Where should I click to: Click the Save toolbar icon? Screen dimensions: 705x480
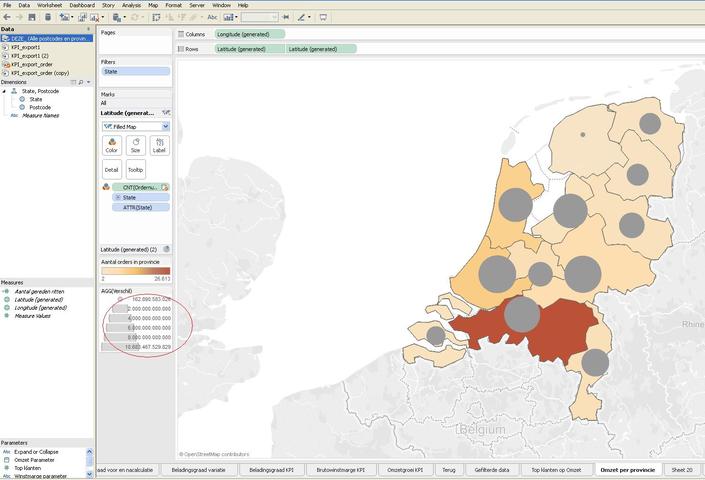(32, 17)
